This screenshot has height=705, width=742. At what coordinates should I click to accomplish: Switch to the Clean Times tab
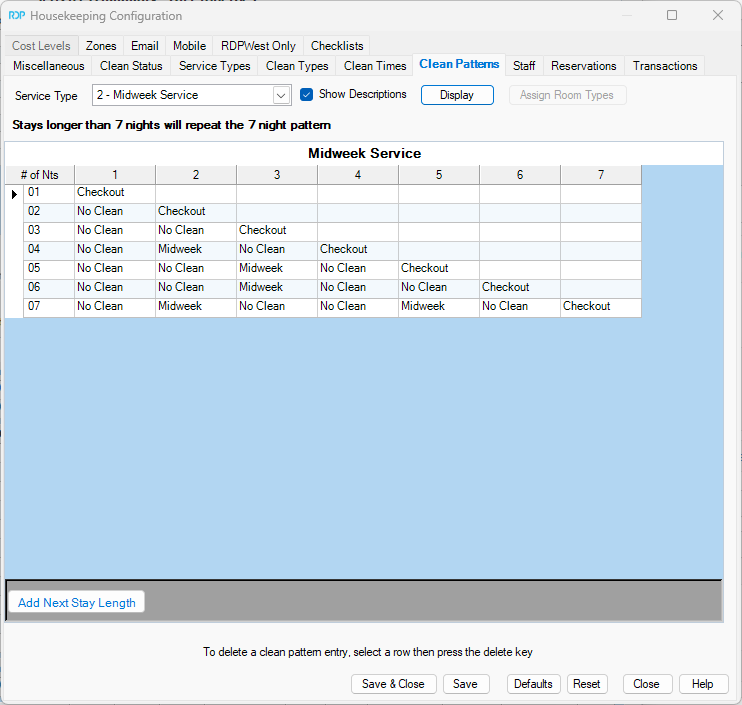click(x=375, y=66)
